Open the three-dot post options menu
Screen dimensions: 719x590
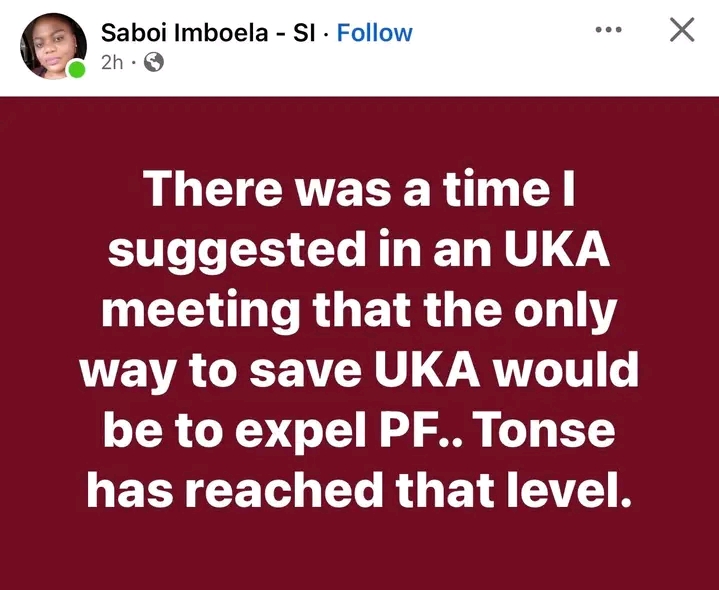(608, 31)
